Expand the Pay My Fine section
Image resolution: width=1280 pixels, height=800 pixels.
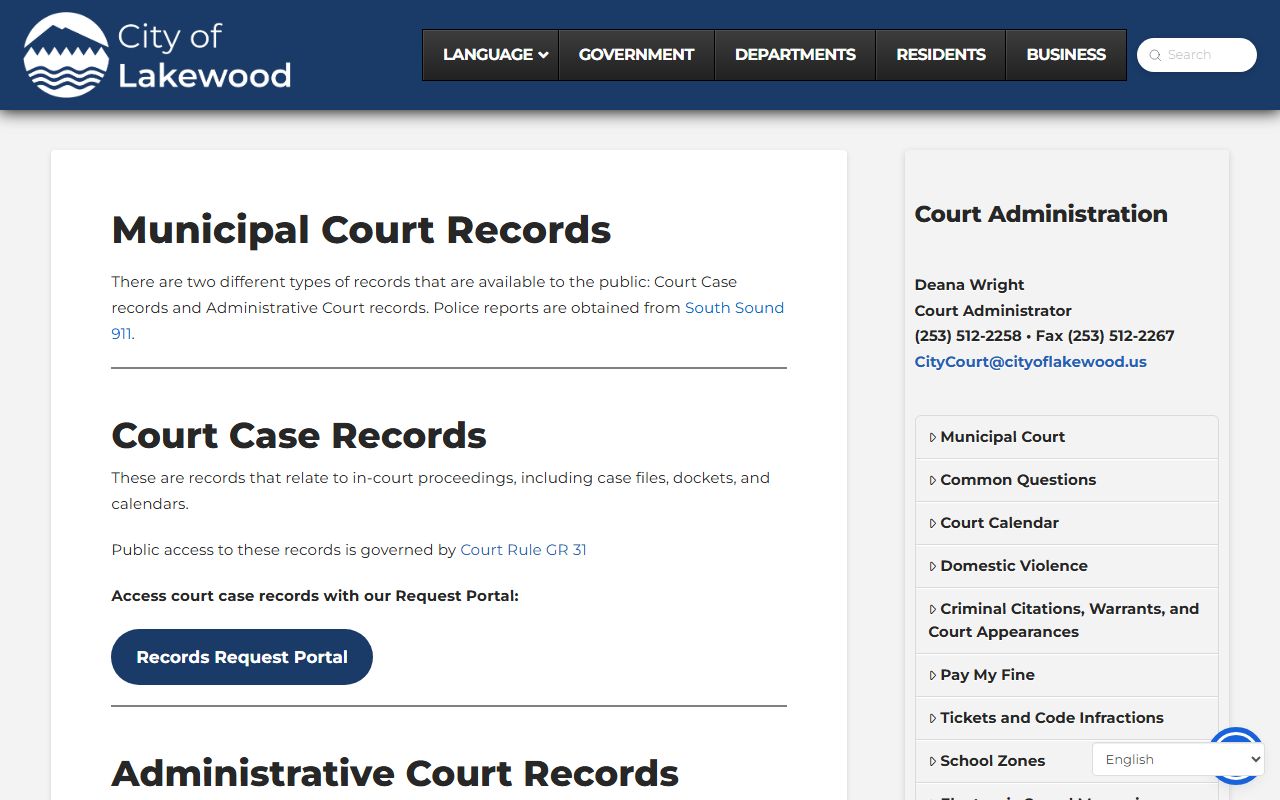pyautogui.click(x=987, y=675)
